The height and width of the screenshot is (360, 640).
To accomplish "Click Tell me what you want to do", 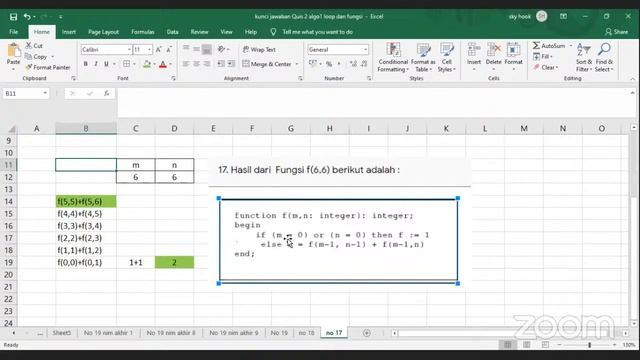I will [317, 32].
